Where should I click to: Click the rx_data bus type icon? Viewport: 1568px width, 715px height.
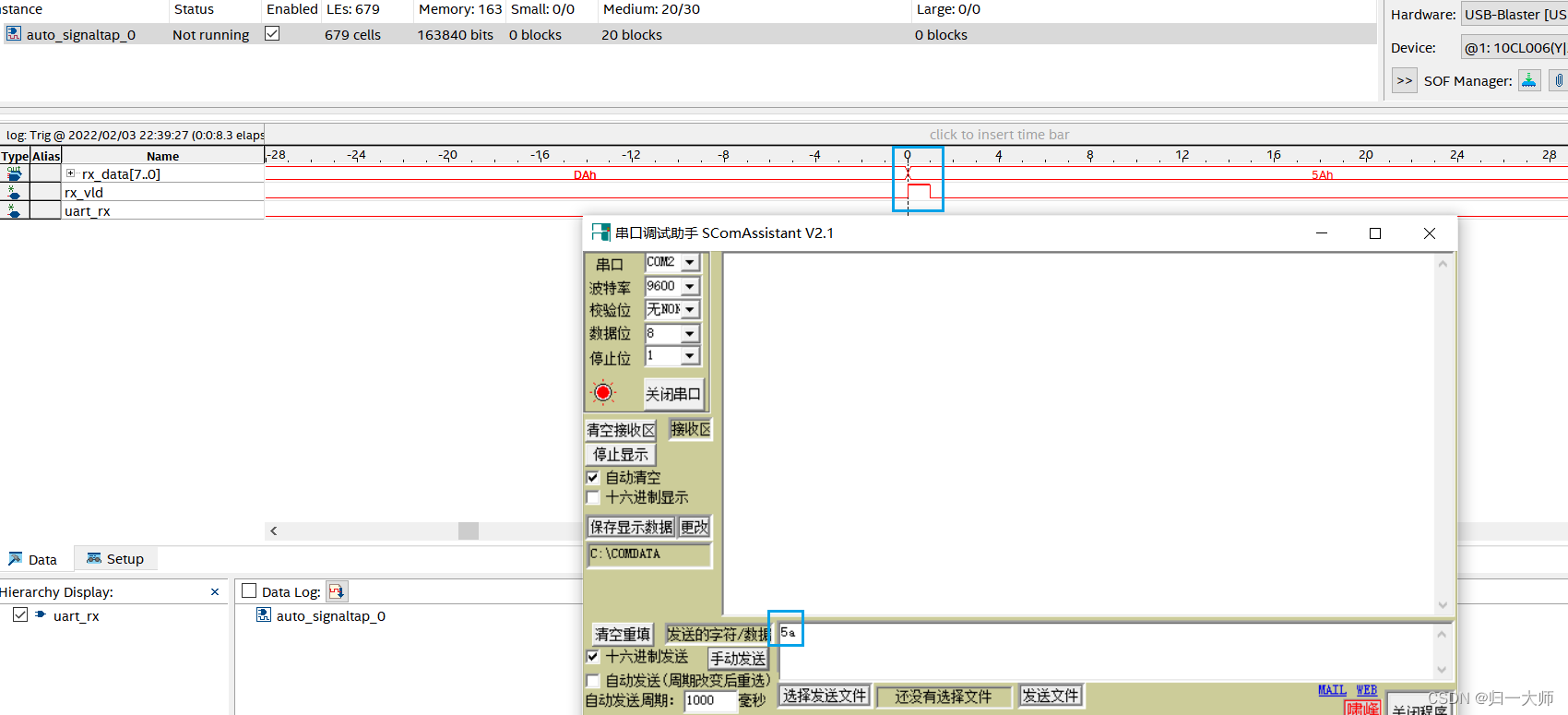tap(15, 173)
